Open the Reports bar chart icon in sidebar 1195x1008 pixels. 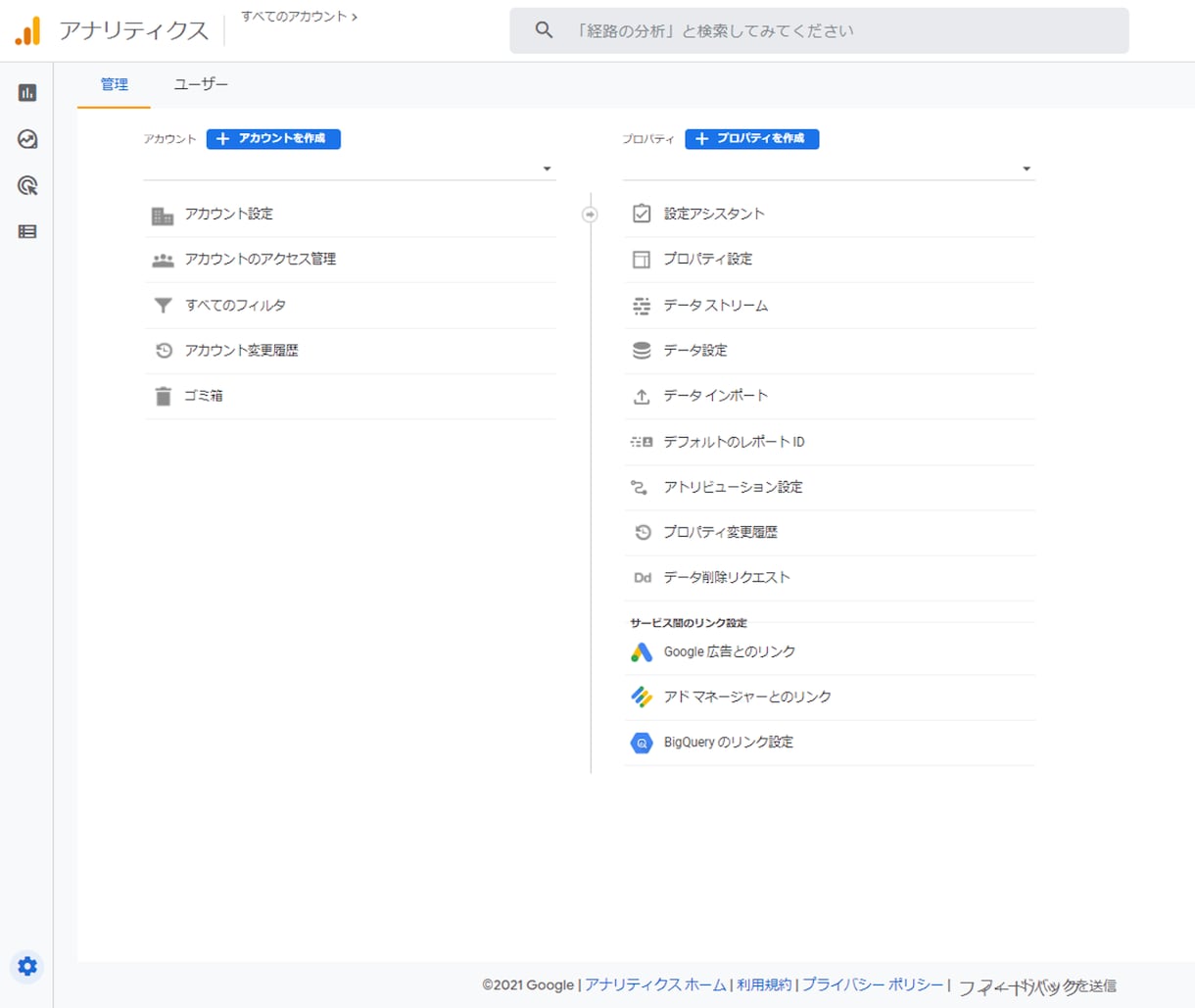tap(27, 93)
